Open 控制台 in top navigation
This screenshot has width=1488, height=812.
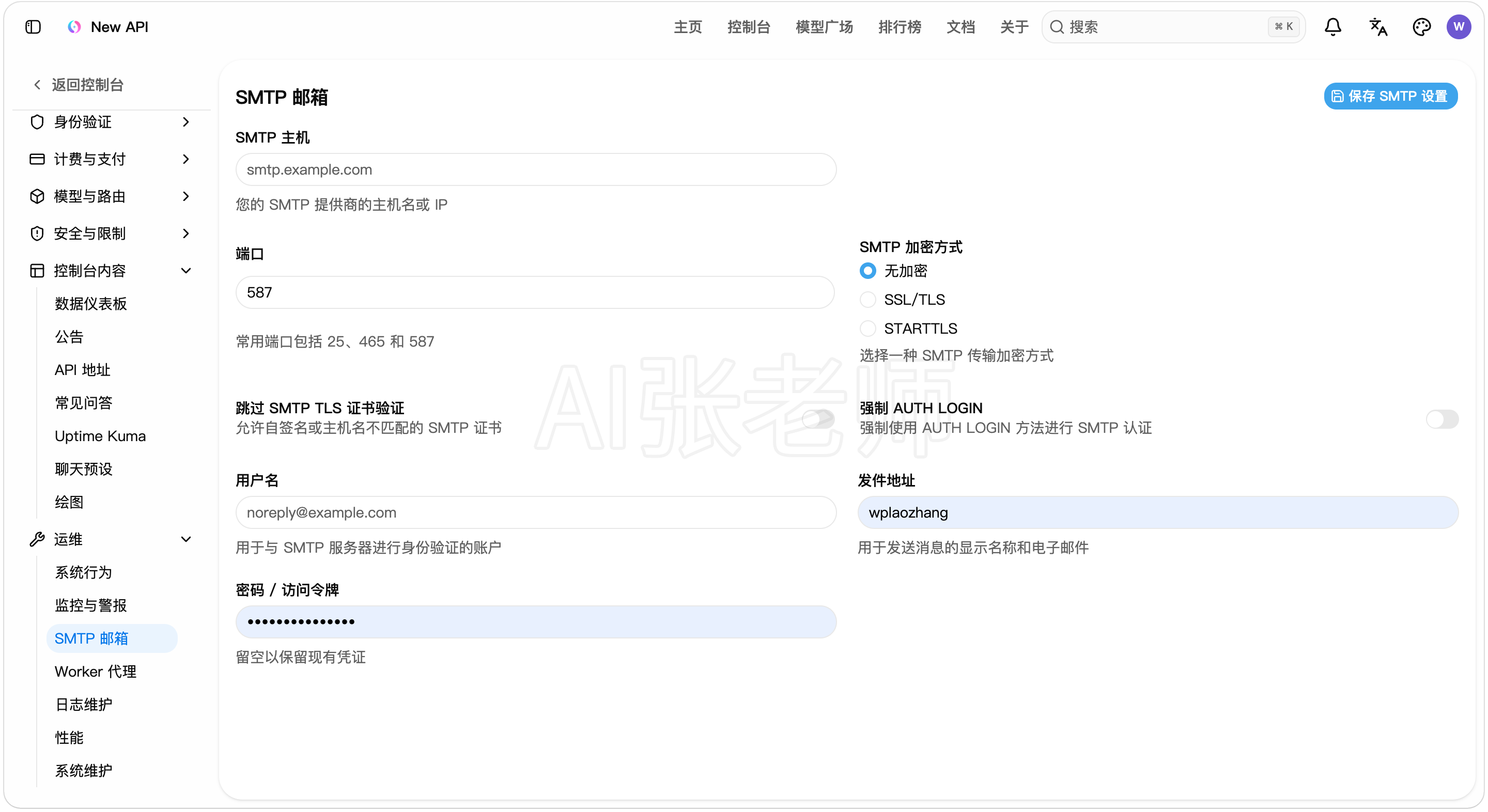point(749,27)
